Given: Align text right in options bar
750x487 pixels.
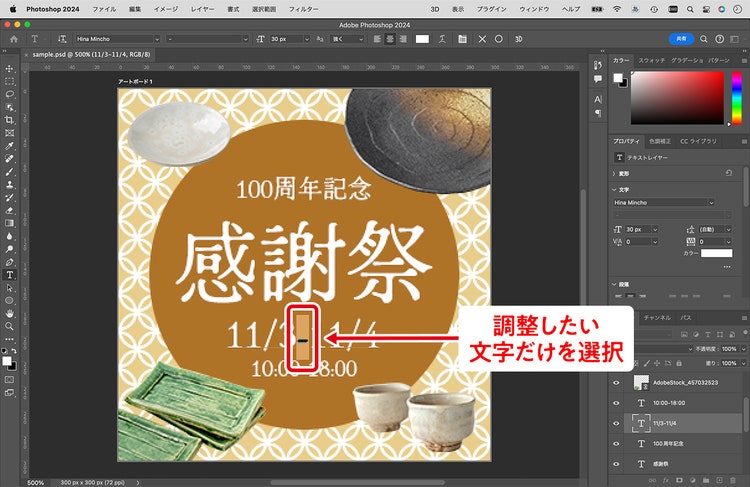Looking at the screenshot, I should point(403,39).
